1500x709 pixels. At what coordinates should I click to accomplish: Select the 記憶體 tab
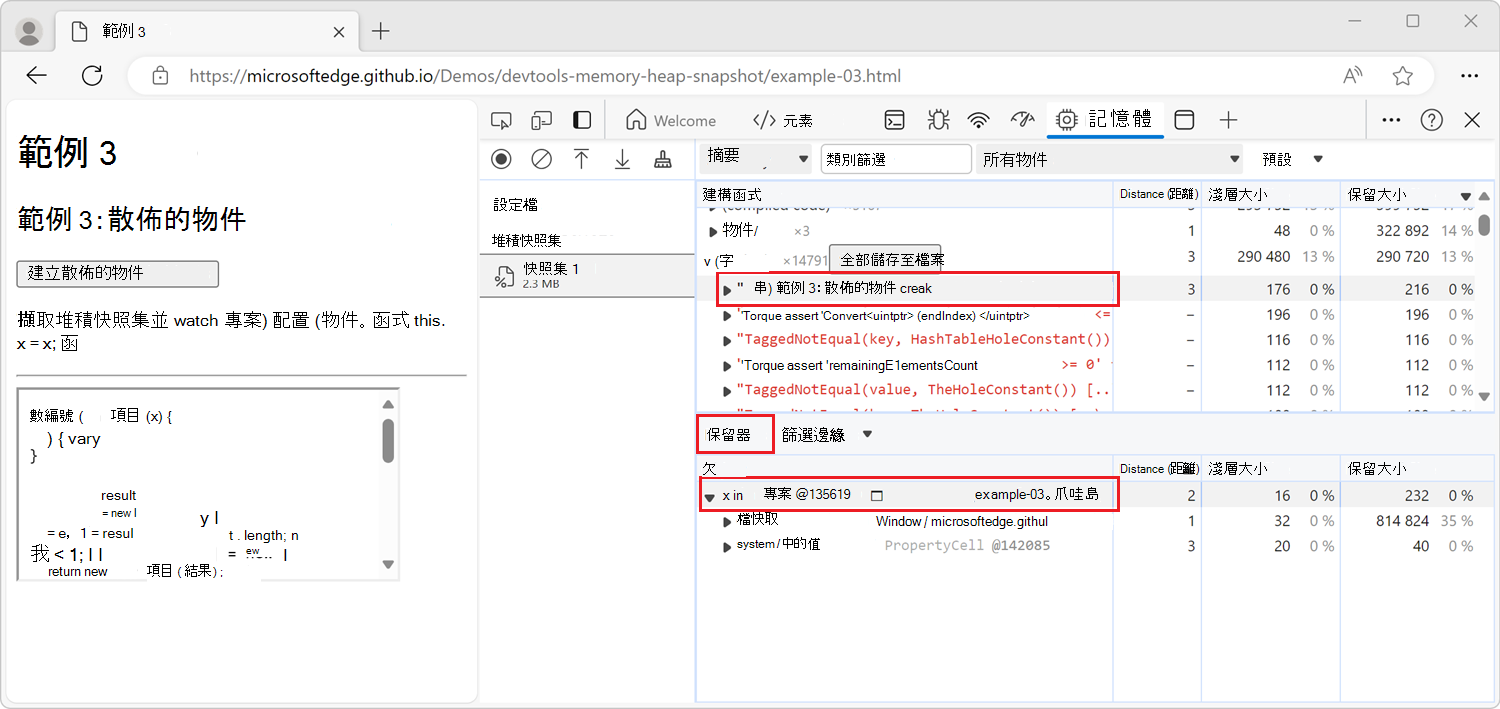1105,120
